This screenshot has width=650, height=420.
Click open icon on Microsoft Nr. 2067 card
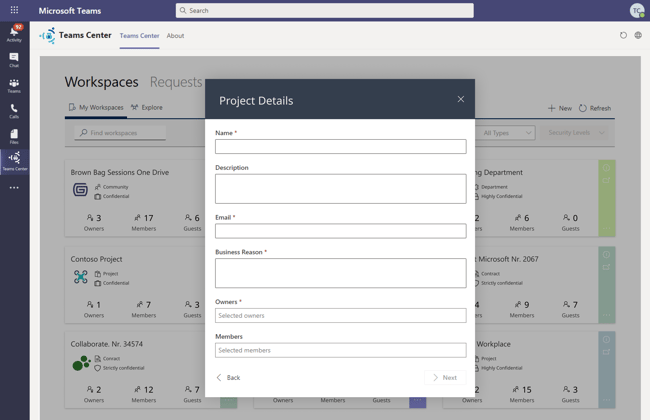coord(606,267)
